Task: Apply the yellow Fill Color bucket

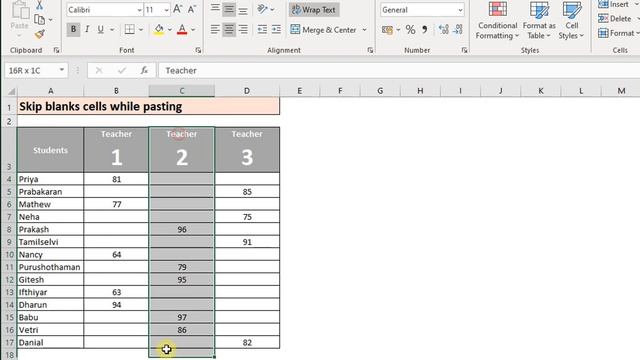Action: 159,29
